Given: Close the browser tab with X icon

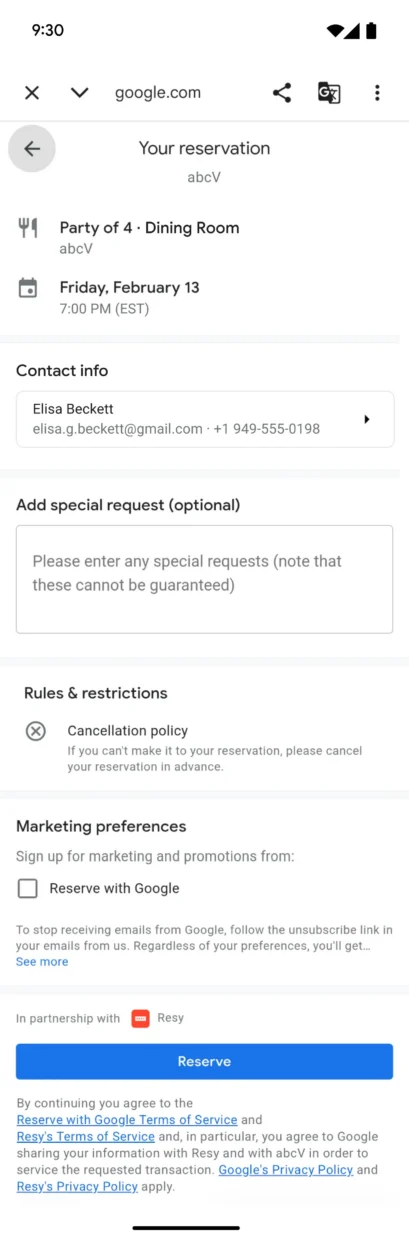Looking at the screenshot, I should coord(32,93).
